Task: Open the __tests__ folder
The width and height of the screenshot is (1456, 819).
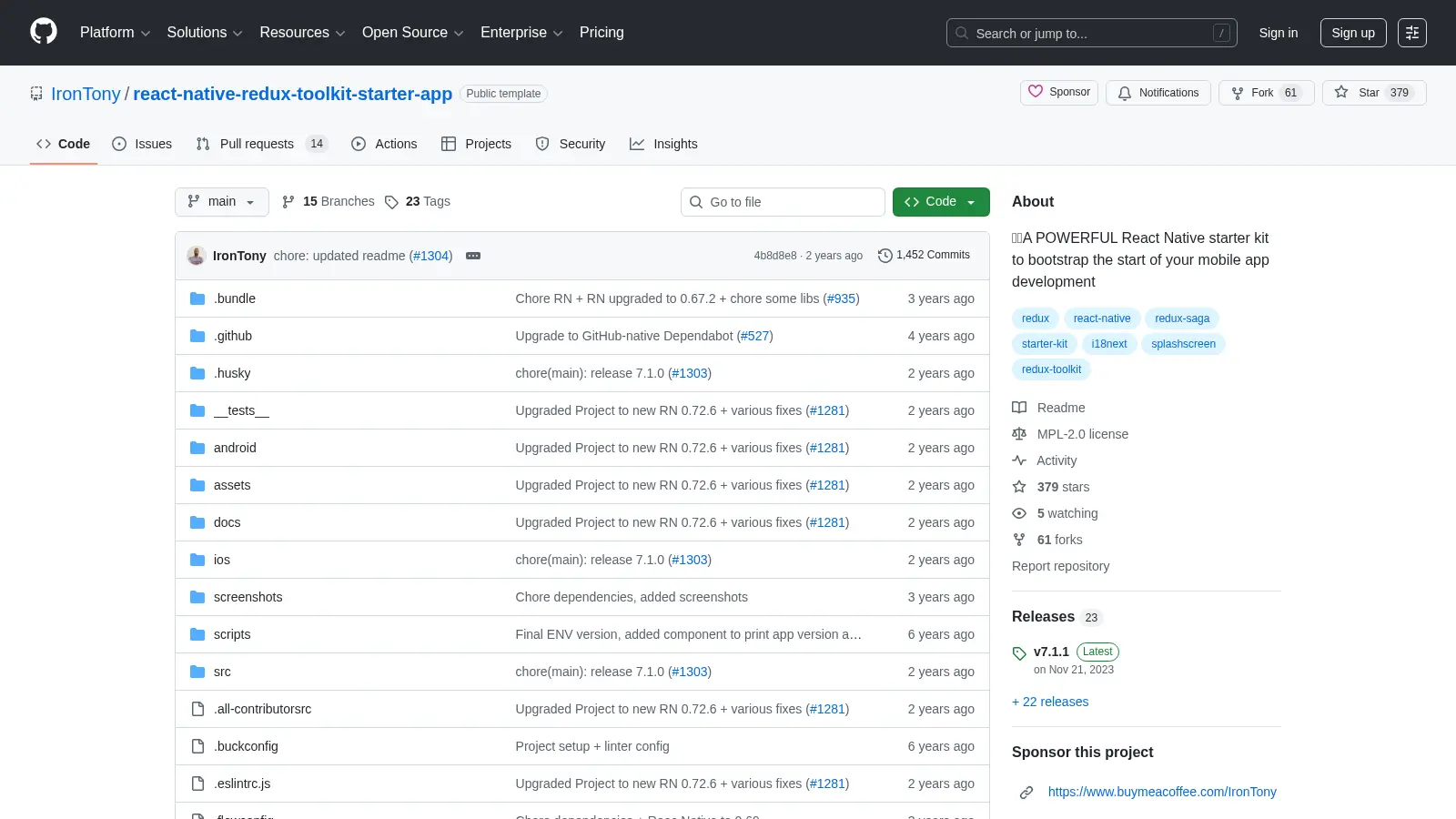Action: click(241, 410)
